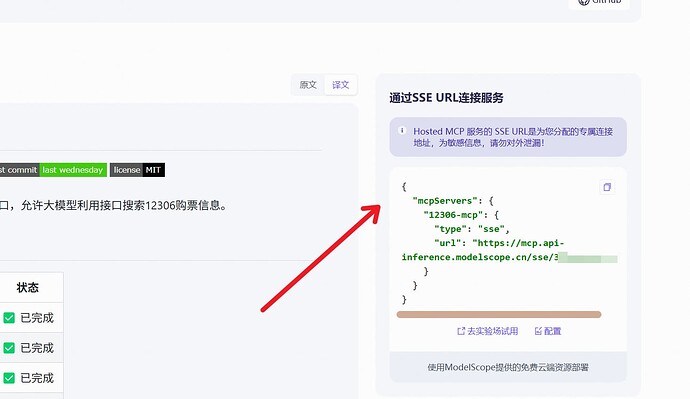Image resolution: width=690 pixels, height=399 pixels.
Task: Click the info icon in SSE notice
Action: click(x=402, y=131)
